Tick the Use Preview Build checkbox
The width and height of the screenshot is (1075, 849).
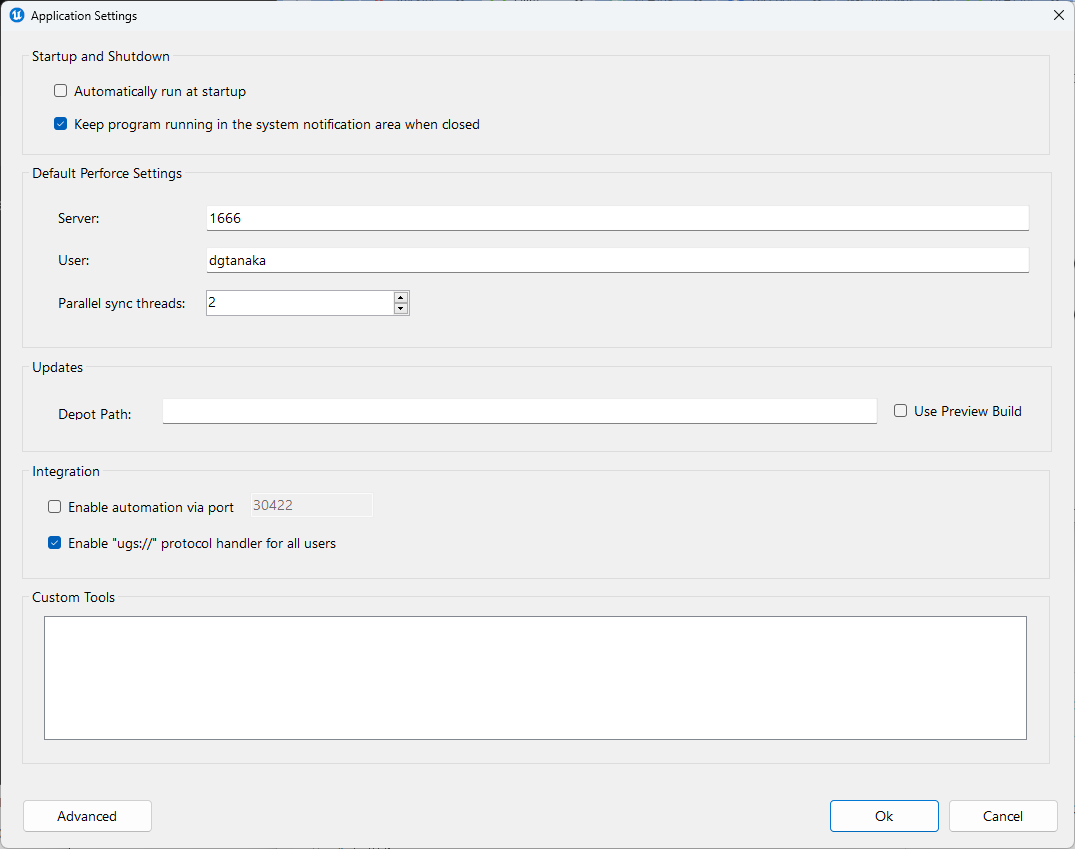pos(901,411)
